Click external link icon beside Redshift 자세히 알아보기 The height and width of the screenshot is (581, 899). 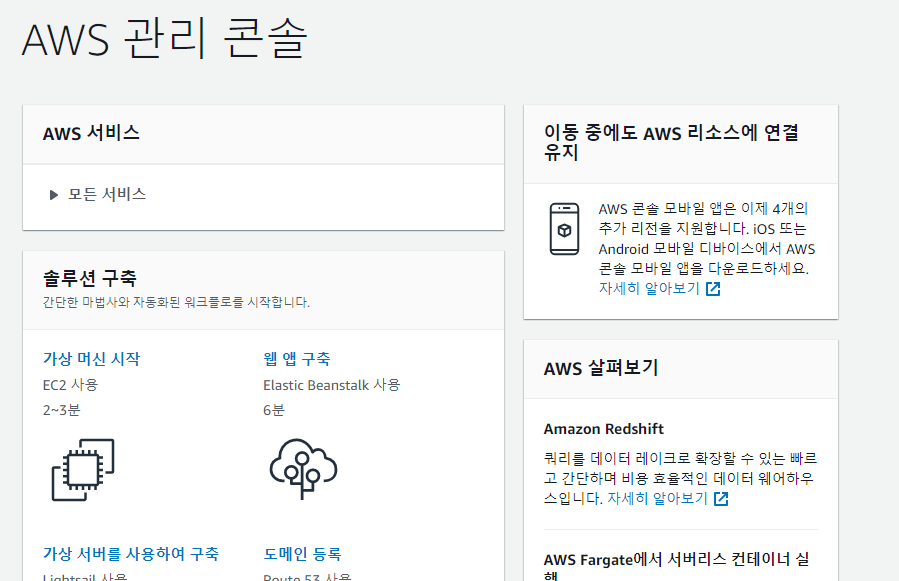pos(721,499)
